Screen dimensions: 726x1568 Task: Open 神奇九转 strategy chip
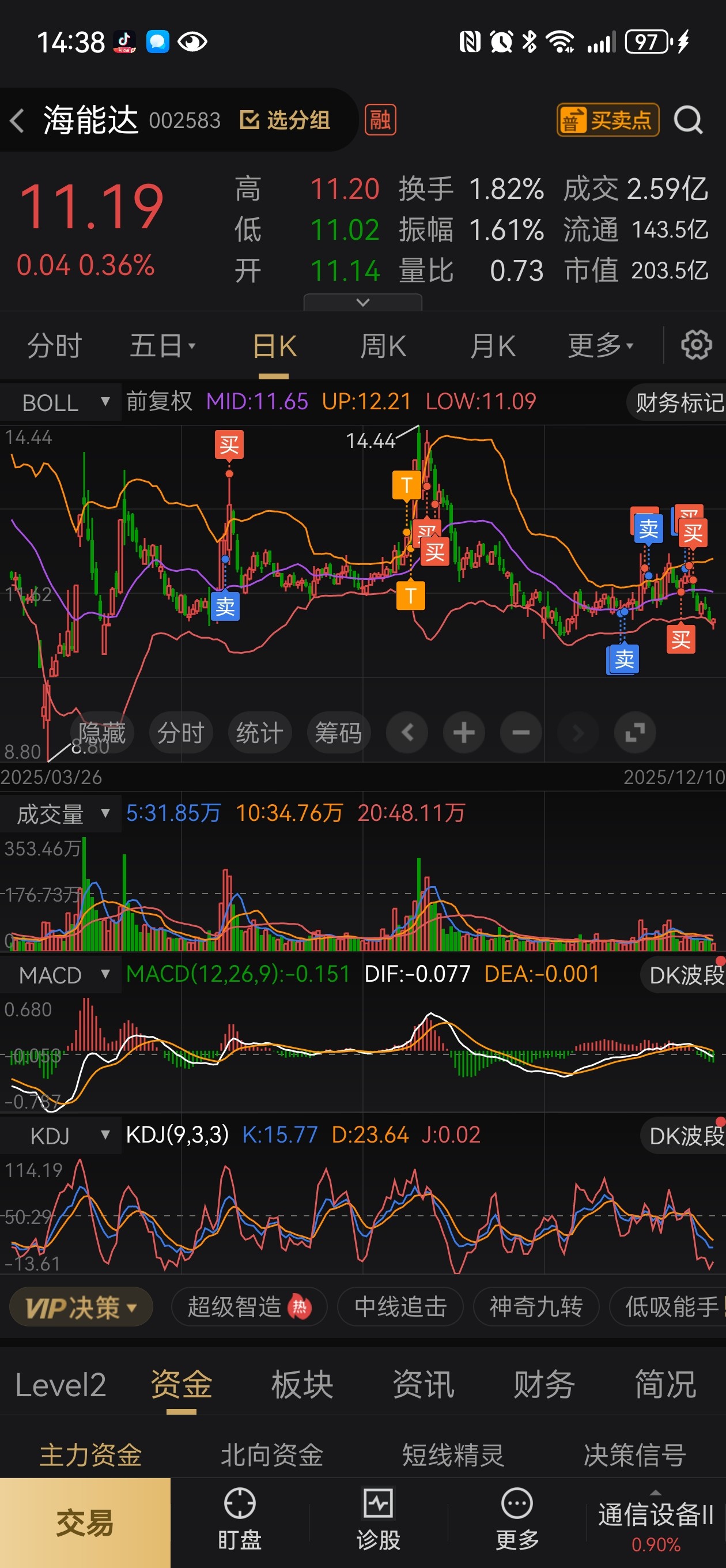coord(536,1307)
